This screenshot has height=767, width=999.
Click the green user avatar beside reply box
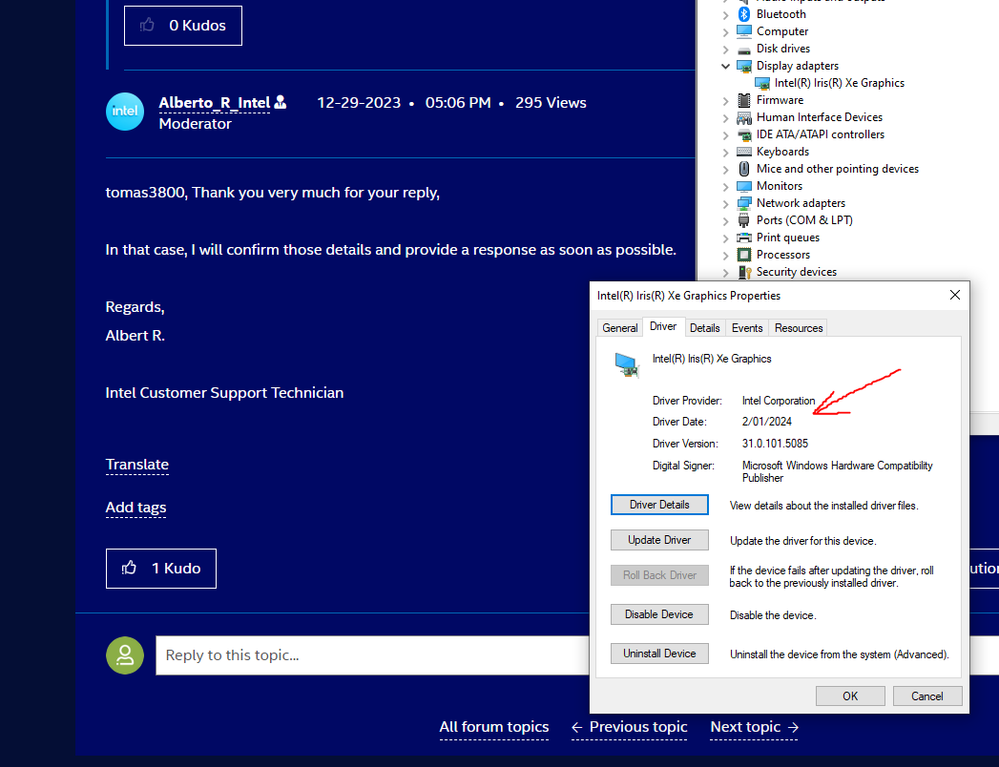coord(125,655)
